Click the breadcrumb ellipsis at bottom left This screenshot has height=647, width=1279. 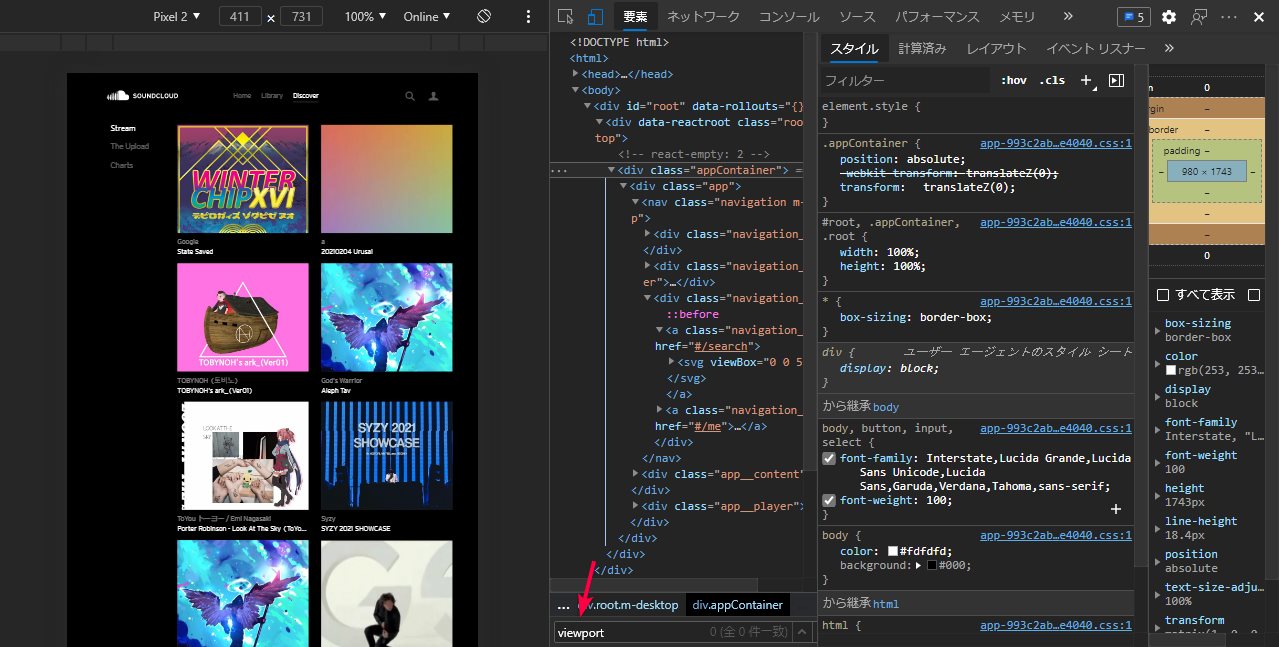point(563,605)
